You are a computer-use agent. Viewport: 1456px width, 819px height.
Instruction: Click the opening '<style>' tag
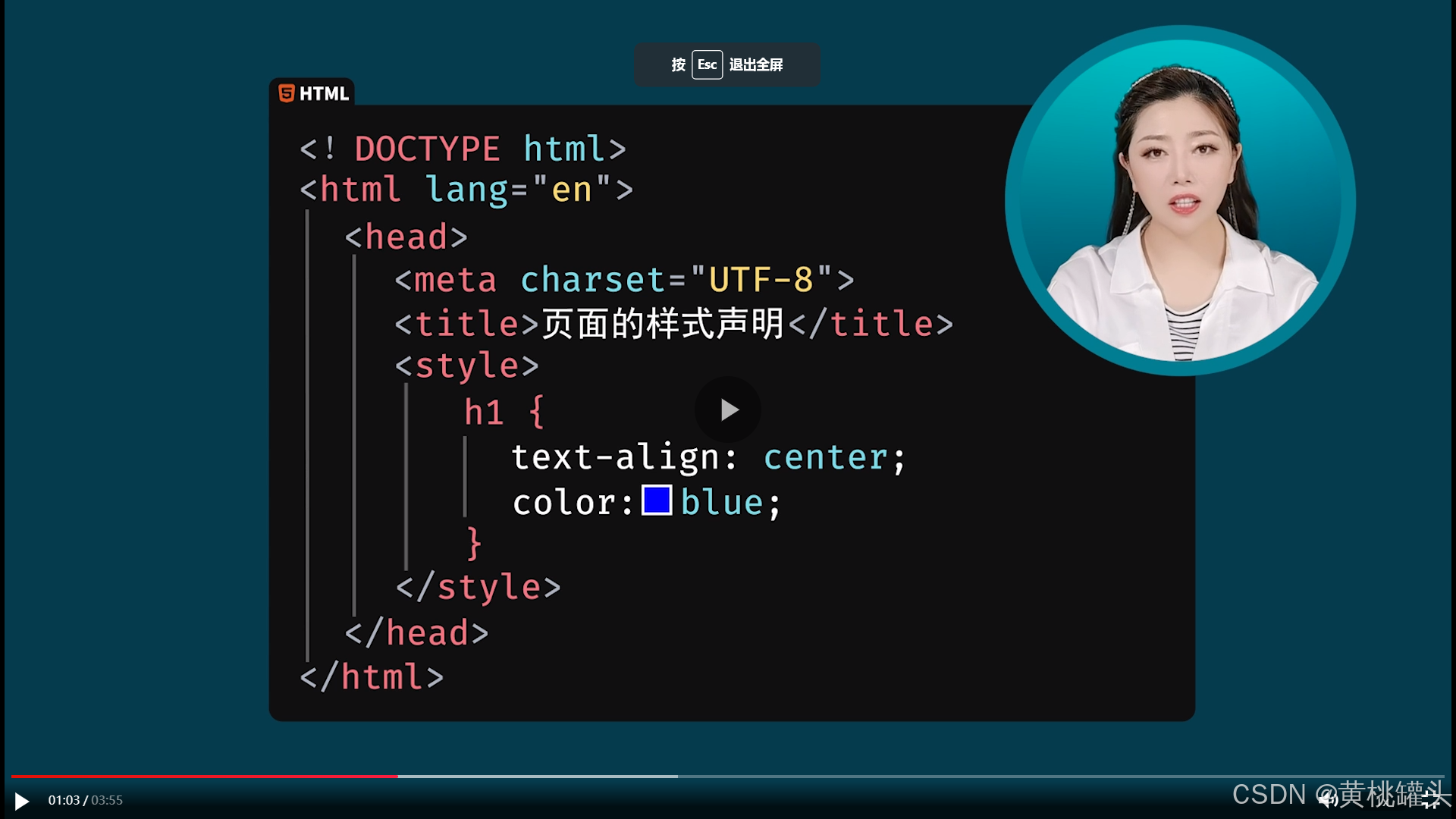pyautogui.click(x=467, y=366)
